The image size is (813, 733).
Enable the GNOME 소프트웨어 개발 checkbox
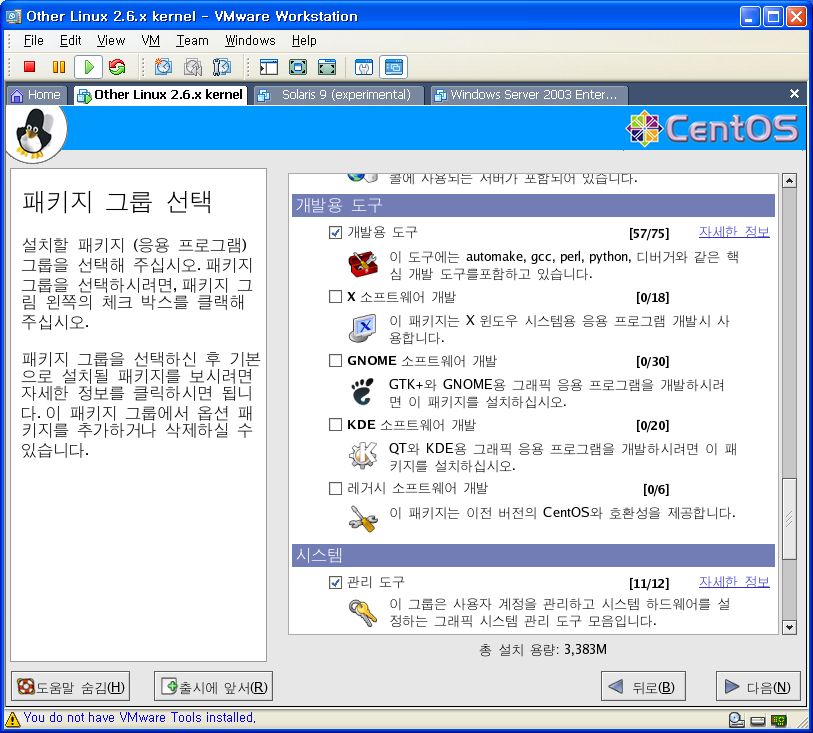point(336,361)
